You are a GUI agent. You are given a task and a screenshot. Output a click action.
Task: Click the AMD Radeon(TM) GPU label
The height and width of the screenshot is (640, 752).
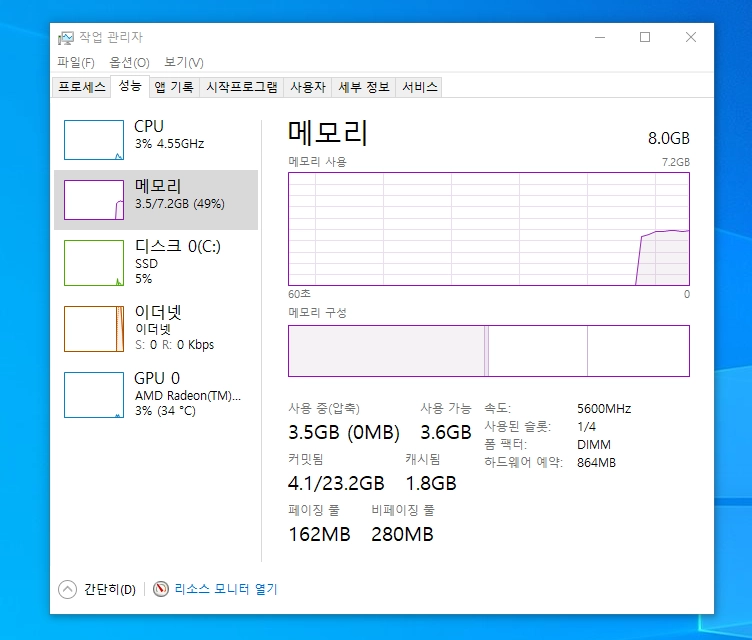188,396
